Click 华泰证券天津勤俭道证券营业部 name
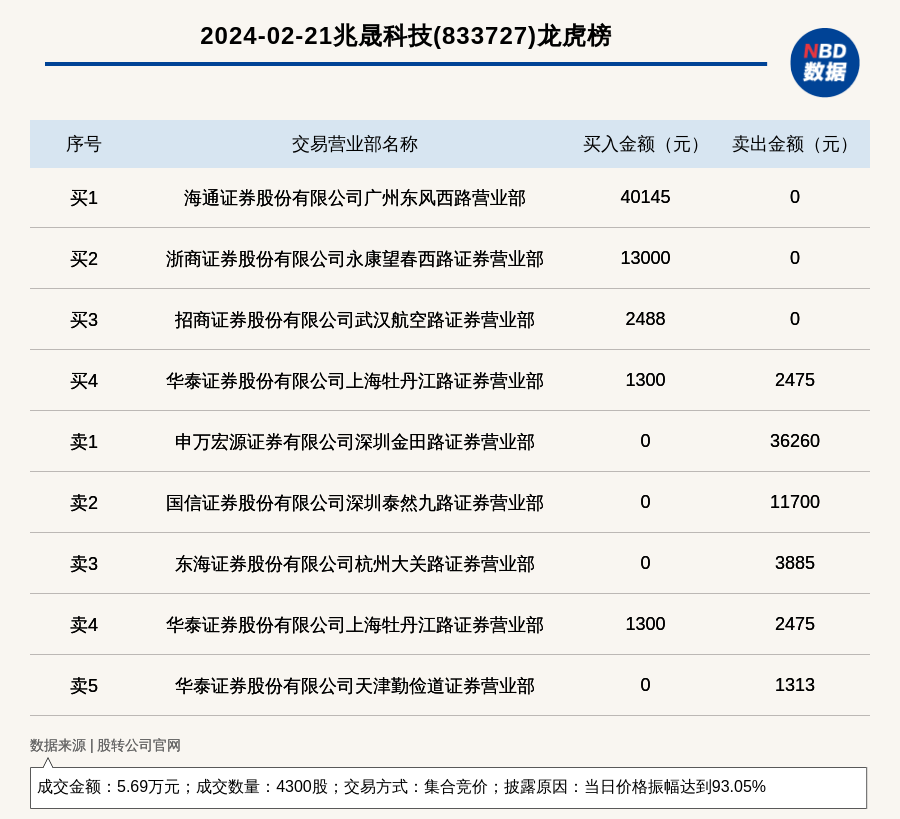This screenshot has height=819, width=900. click(x=354, y=686)
